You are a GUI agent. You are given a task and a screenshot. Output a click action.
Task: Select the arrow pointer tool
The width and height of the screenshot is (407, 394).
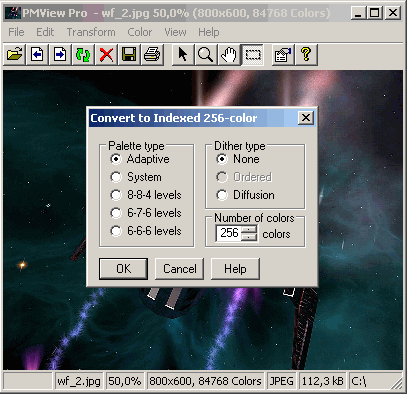click(x=183, y=54)
